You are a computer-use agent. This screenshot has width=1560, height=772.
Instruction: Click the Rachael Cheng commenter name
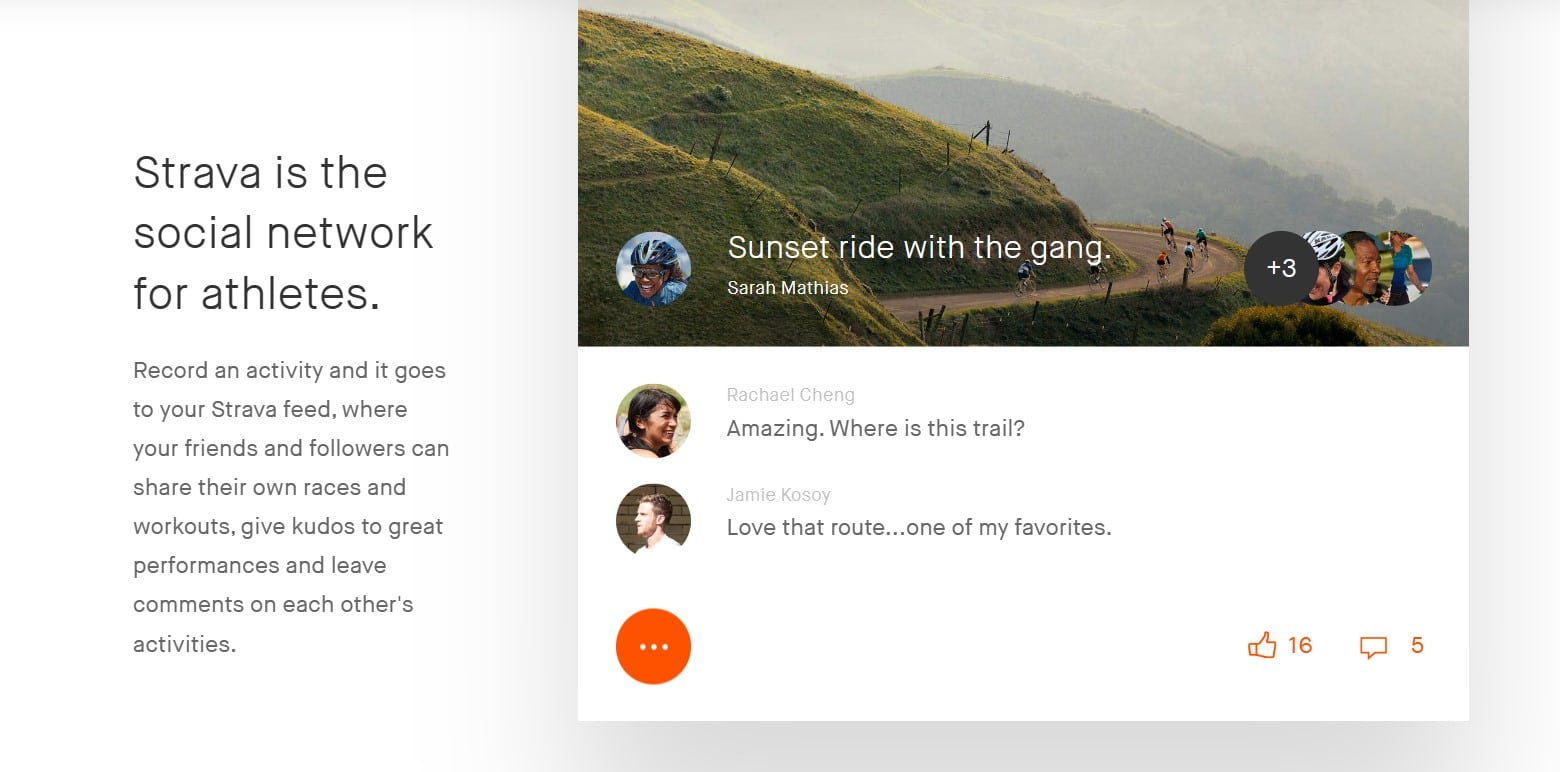click(790, 395)
